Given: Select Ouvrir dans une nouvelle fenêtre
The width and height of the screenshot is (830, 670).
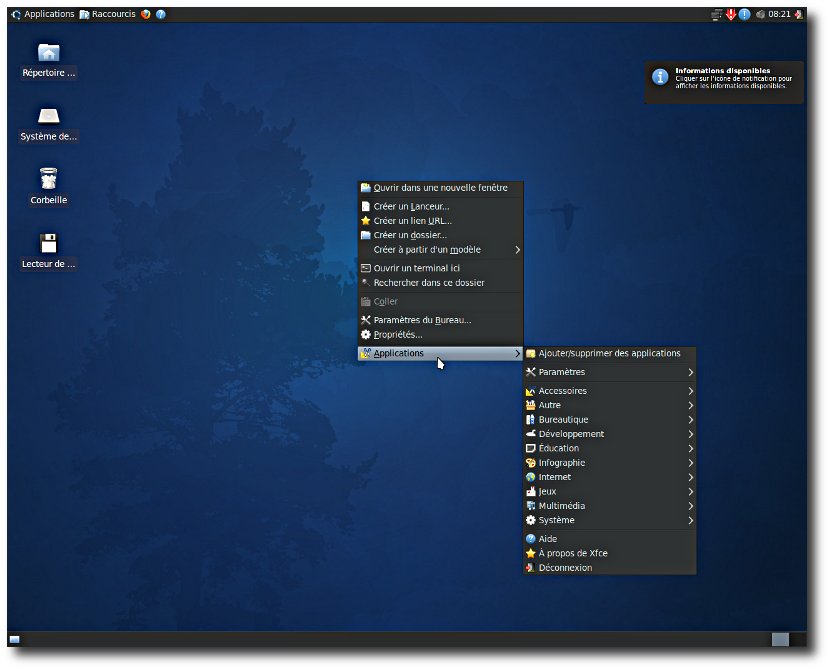Looking at the screenshot, I should coord(441,188).
